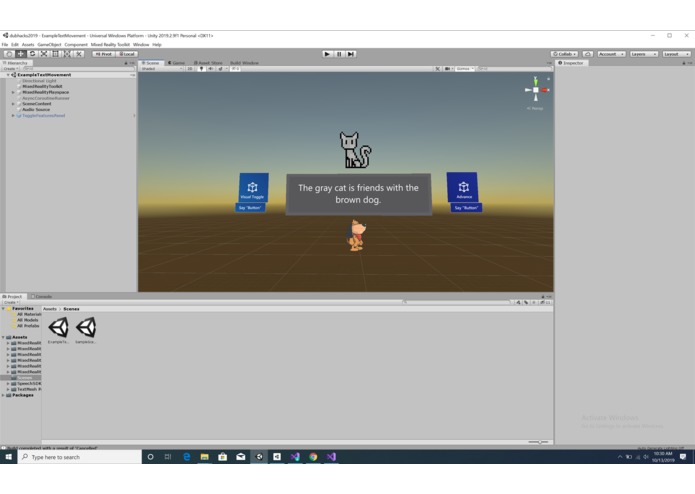695x494 pixels.
Task: Adjust the Project icon size slider
Action: (539, 442)
